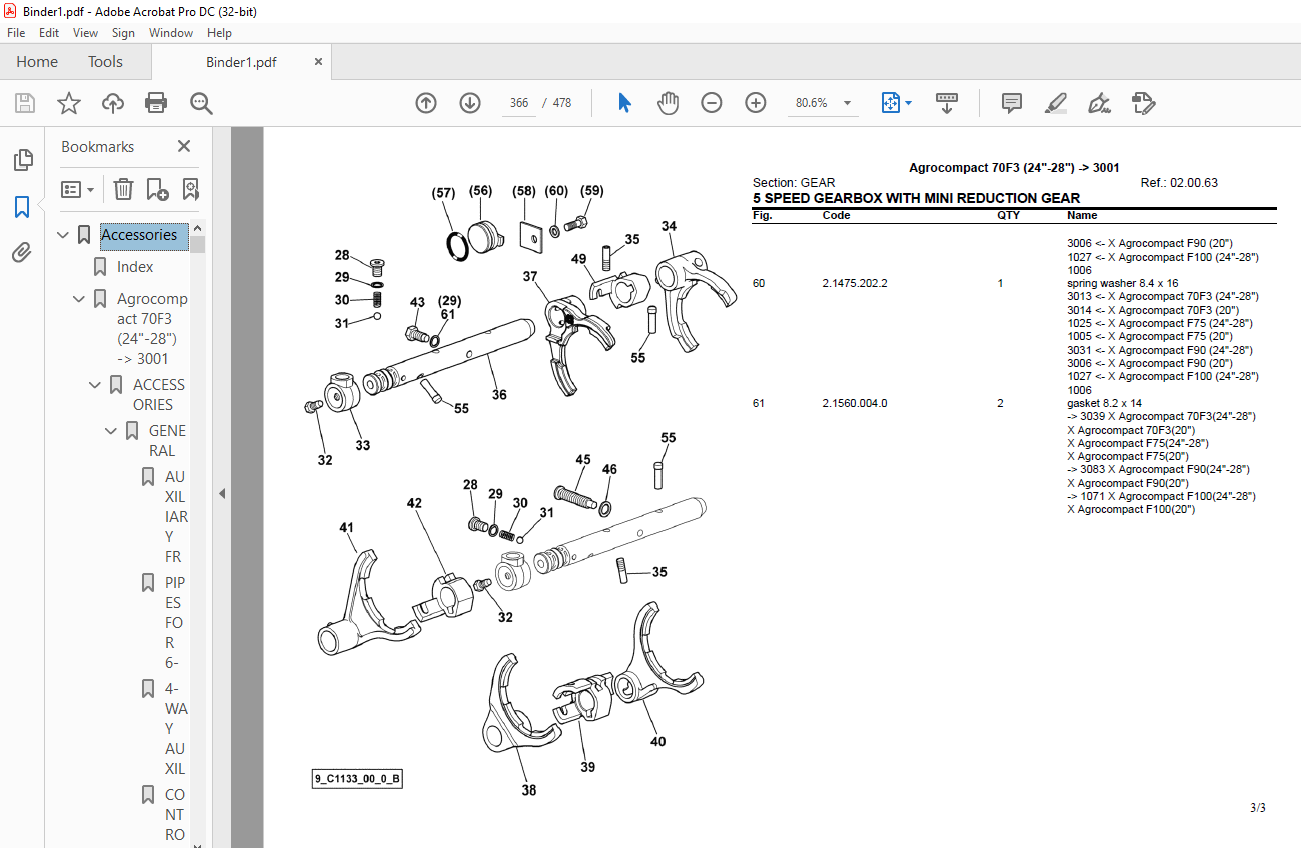1301x848 pixels.
Task: Select the Binder1.pdf document tab
Action: pyautogui.click(x=241, y=62)
